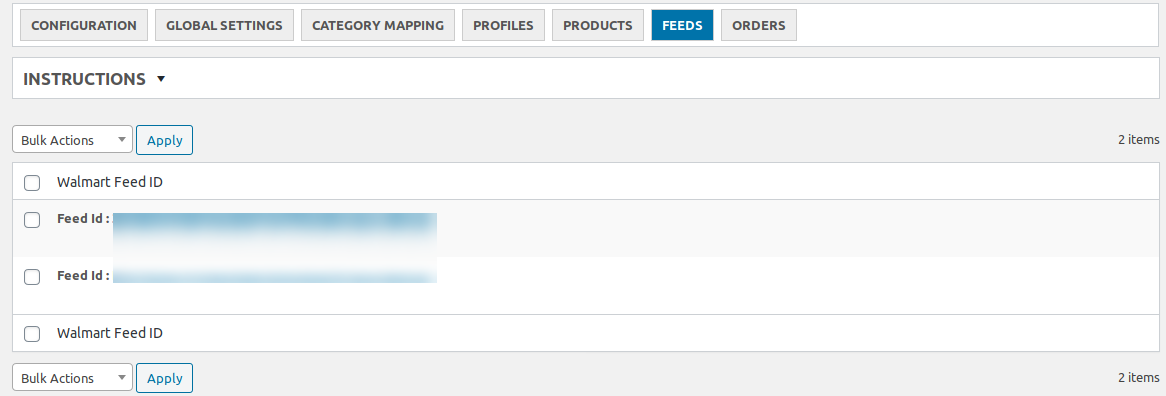The image size is (1166, 396).
Task: Expand the Instructions section arrow
Action: 161,79
